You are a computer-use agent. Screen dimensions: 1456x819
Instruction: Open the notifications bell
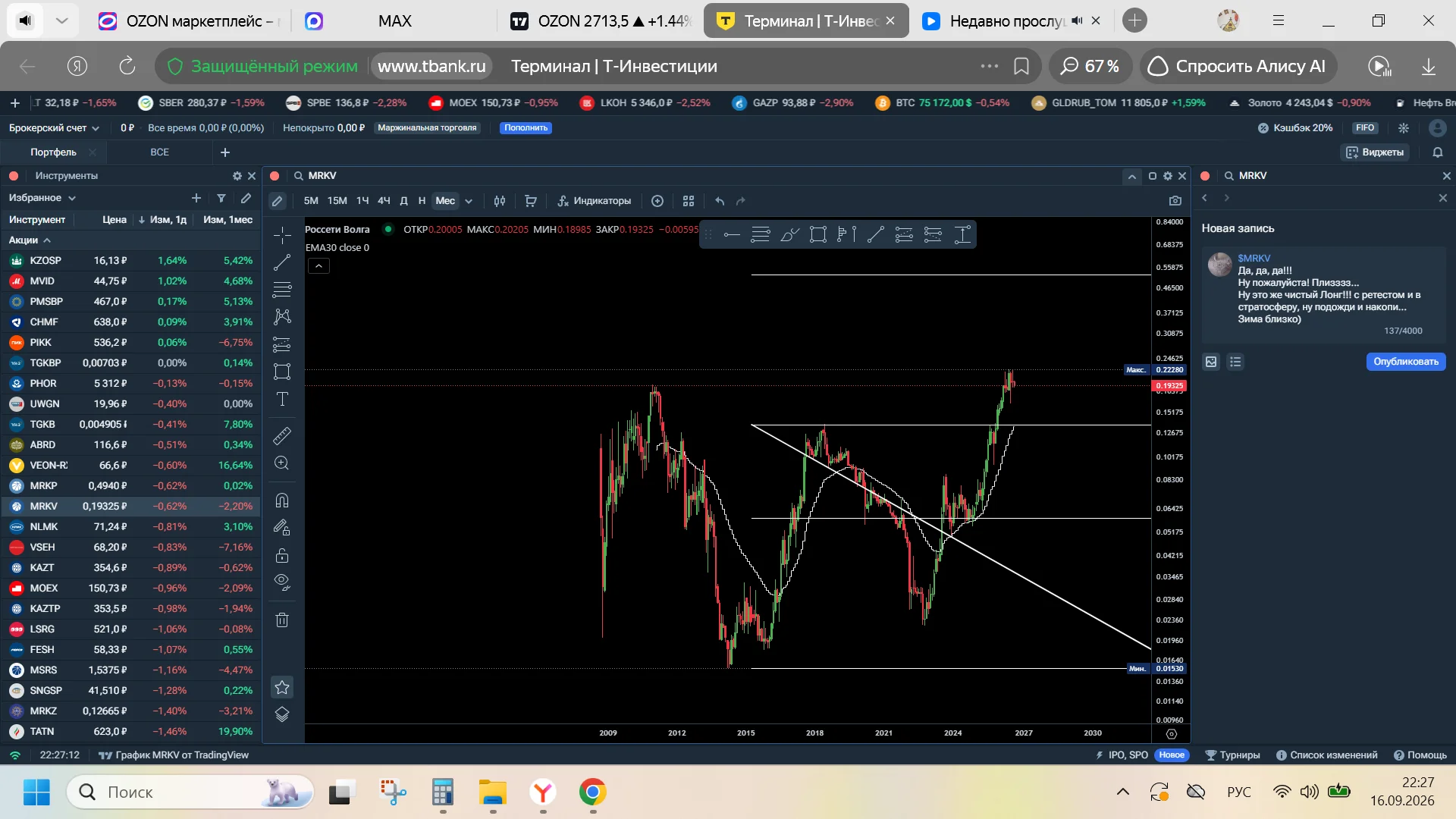1438,152
